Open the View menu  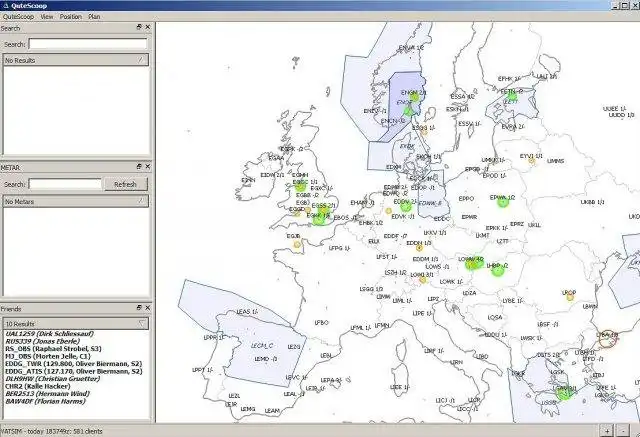click(x=47, y=17)
